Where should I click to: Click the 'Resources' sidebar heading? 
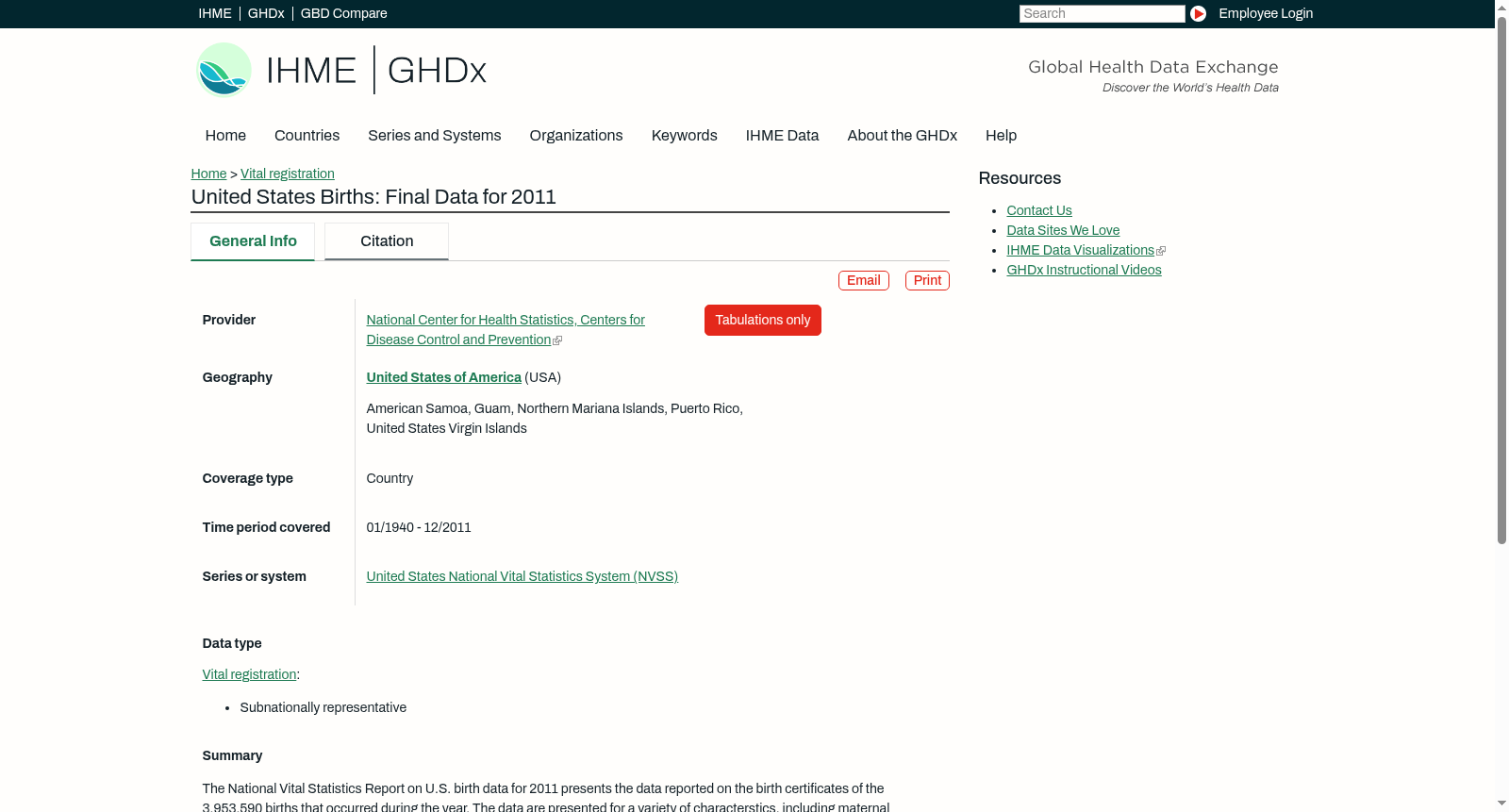(1020, 178)
